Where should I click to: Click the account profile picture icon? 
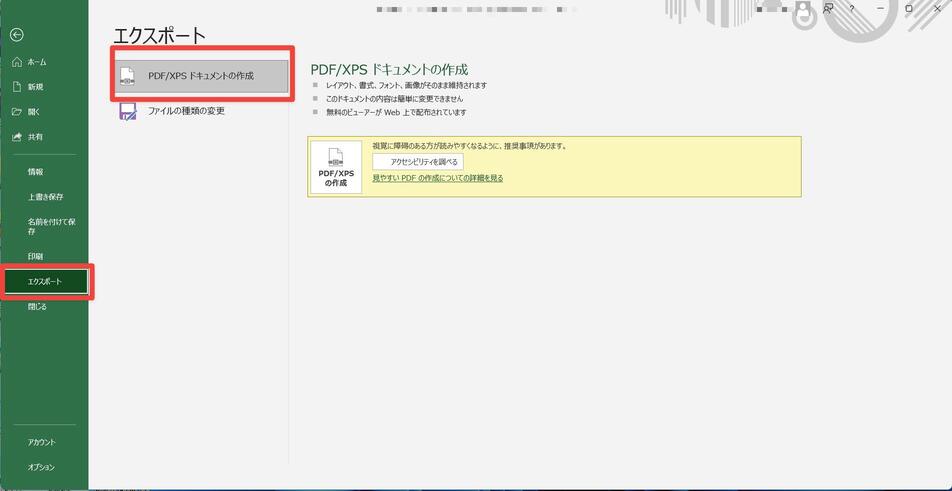pos(803,8)
